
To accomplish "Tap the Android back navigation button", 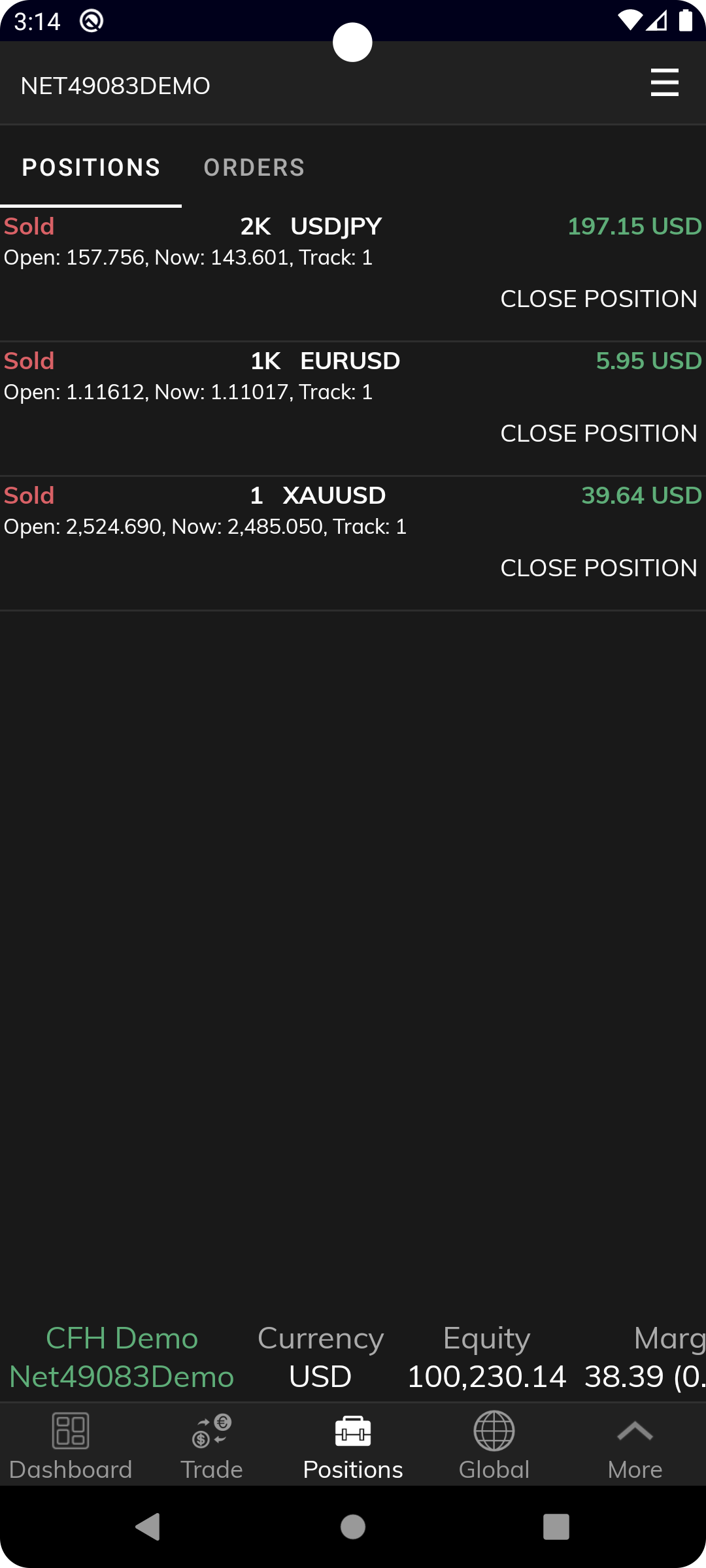I will [x=148, y=1527].
